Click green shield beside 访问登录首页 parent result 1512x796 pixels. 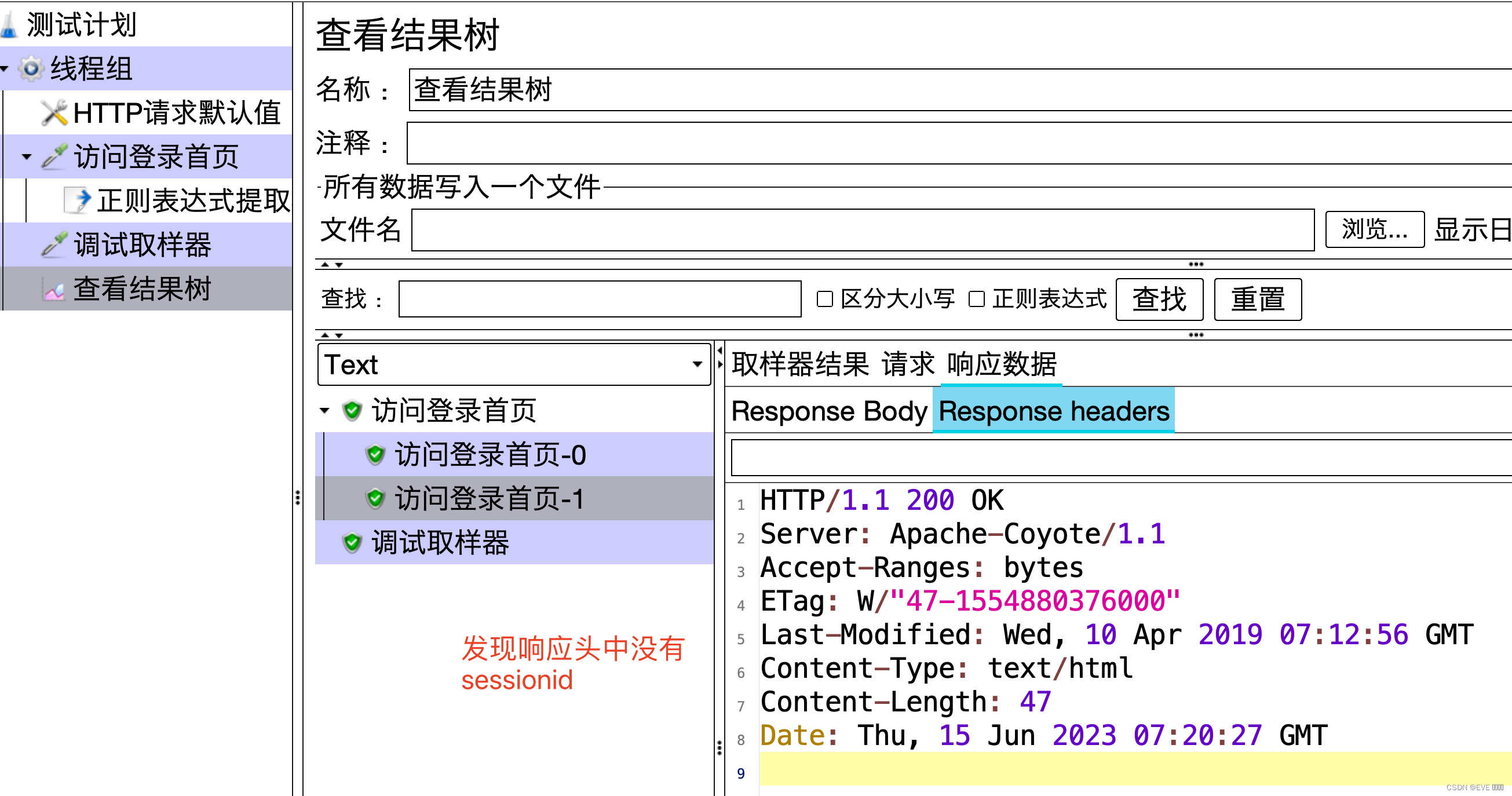point(352,410)
